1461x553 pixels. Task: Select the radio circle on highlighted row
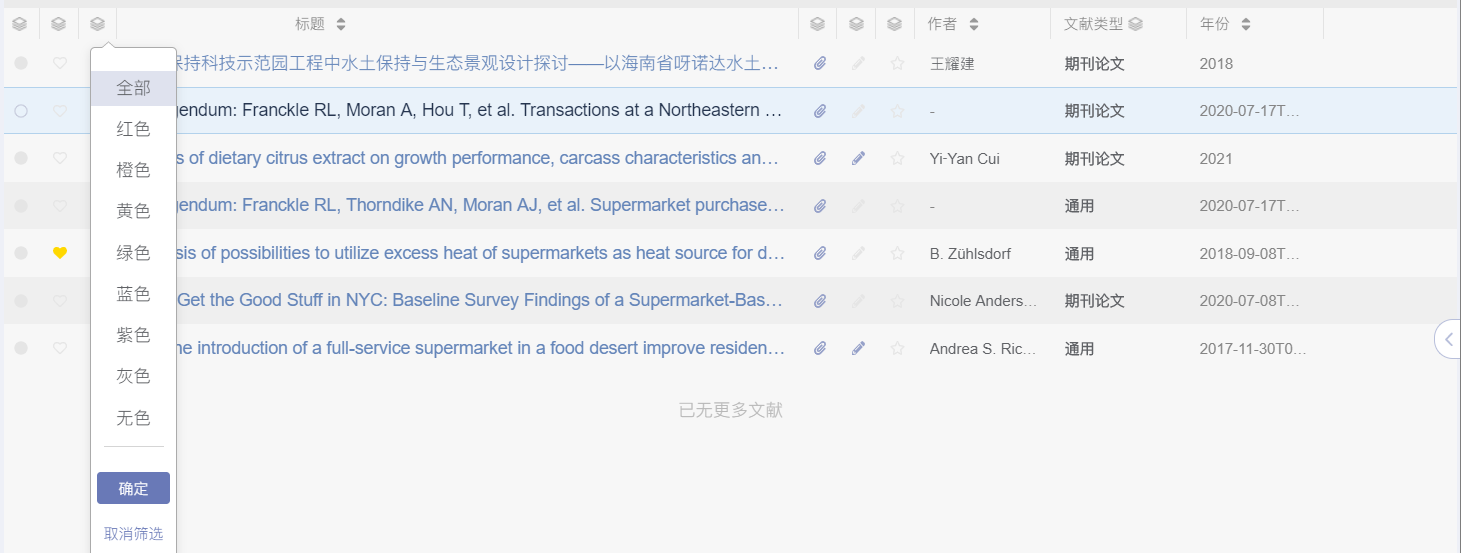21,111
